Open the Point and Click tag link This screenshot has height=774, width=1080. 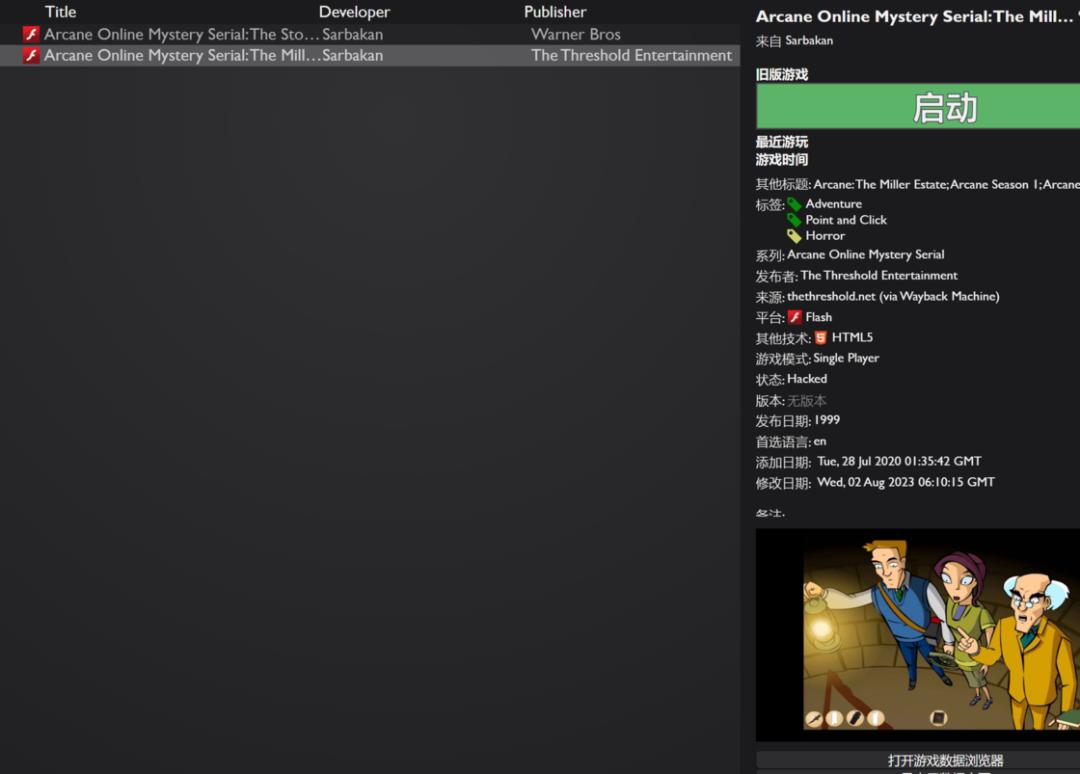[846, 220]
